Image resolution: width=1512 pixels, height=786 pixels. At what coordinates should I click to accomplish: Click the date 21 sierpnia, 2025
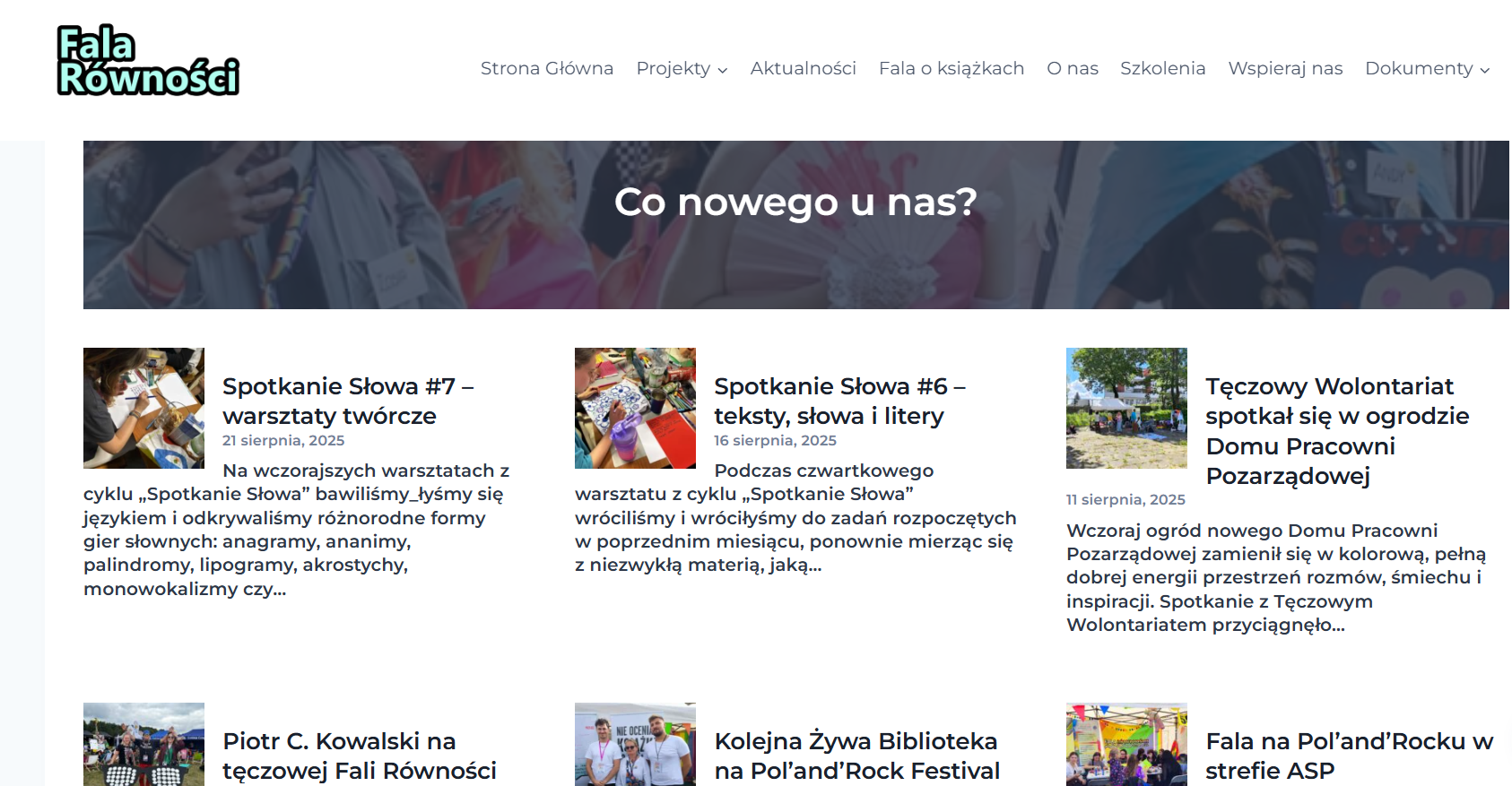[x=283, y=440]
